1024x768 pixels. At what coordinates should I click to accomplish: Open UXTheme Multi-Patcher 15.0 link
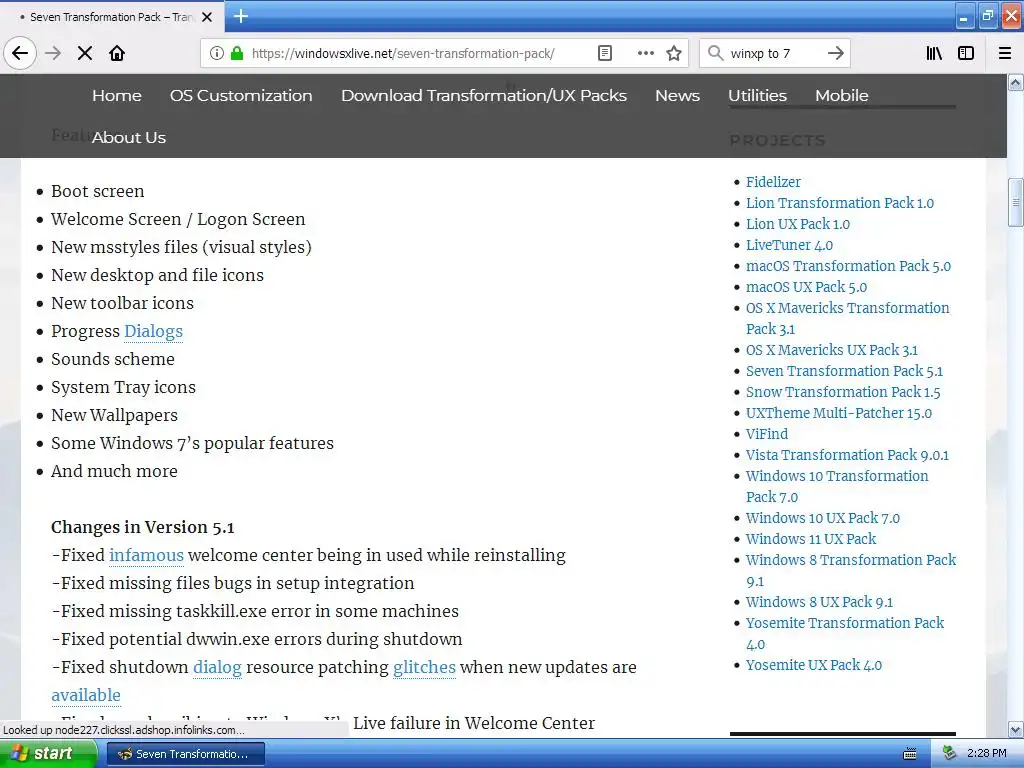(839, 413)
